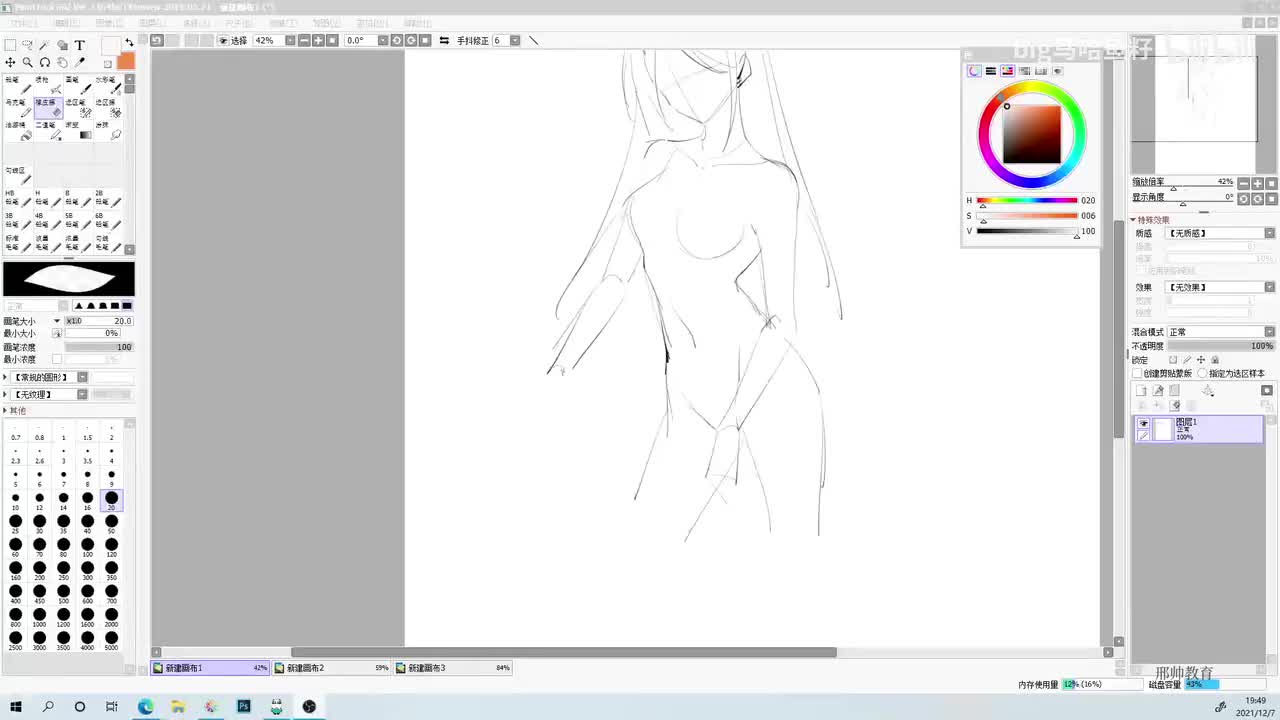Switch to canvas tab 新建画布3
Viewport: 1280px width, 720px height.
coord(453,668)
